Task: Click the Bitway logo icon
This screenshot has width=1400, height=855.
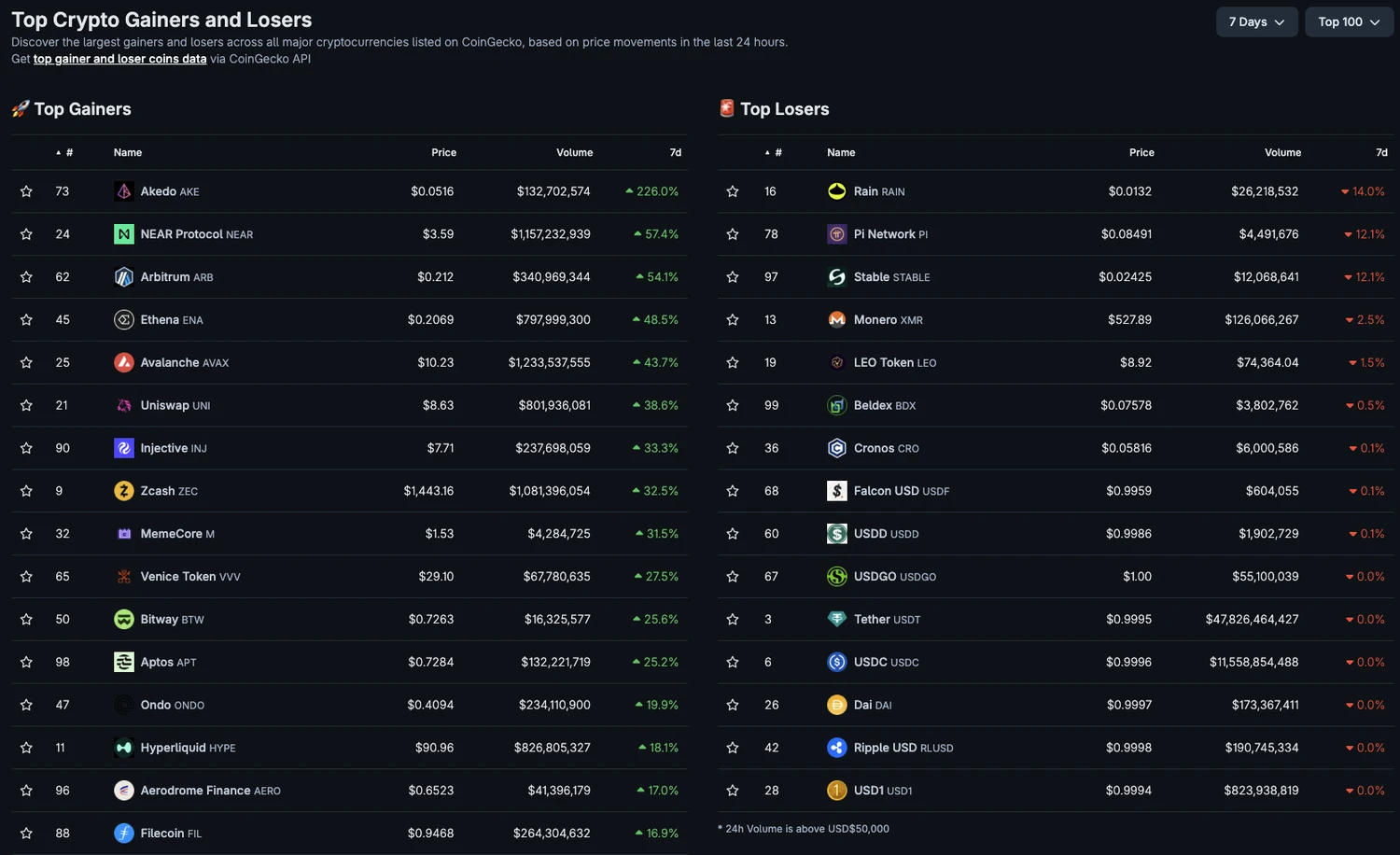Action: click(124, 619)
